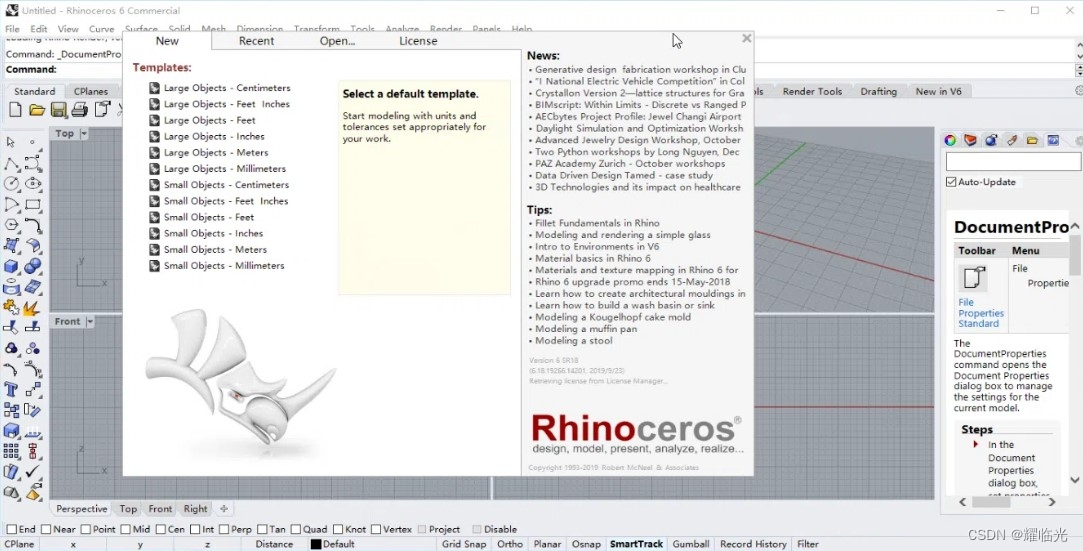Open the Front viewport title dropdown arrow

coord(90,321)
